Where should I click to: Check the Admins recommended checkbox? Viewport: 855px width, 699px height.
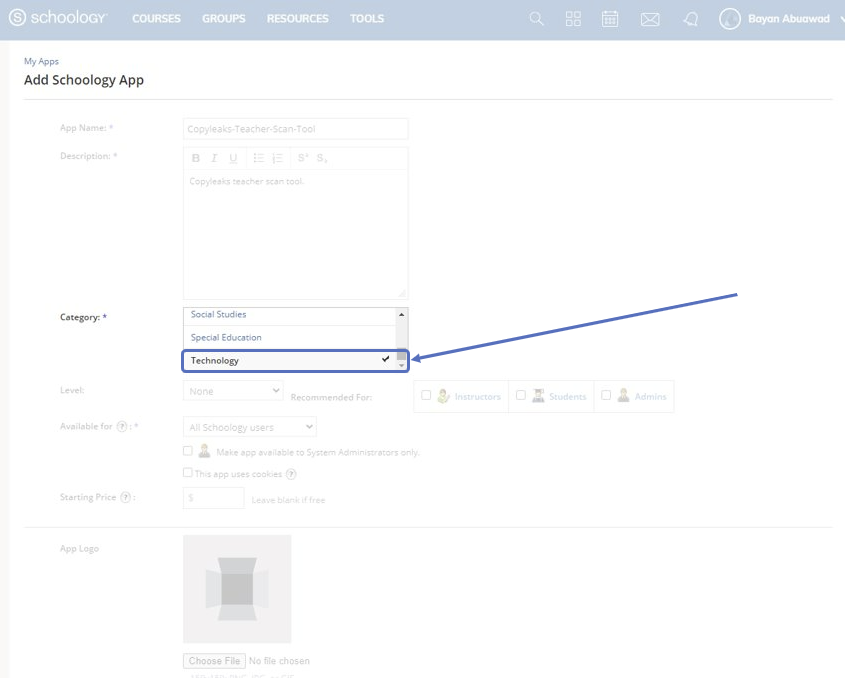tap(606, 395)
